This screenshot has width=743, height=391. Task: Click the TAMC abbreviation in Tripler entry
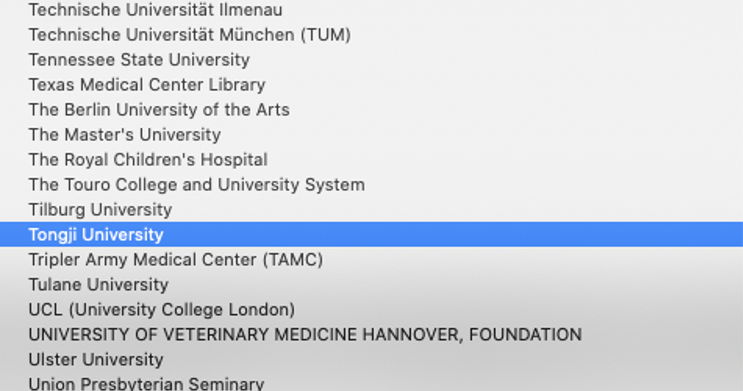(x=293, y=260)
